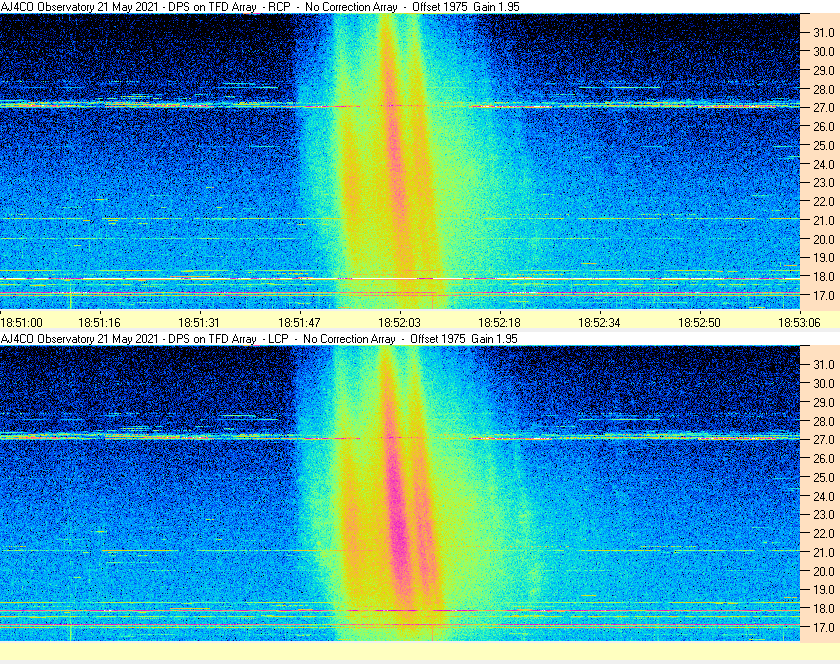
Task: Click 31.0 frequency label in LCP panel
Action: tap(824, 364)
